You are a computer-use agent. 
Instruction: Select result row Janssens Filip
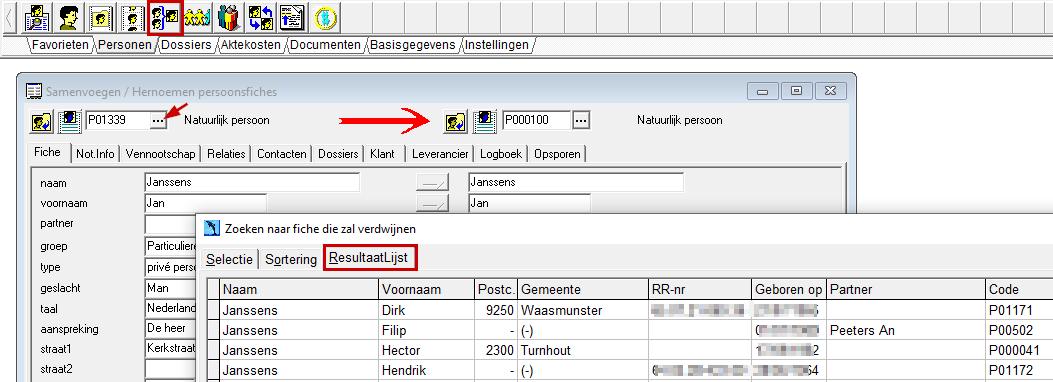(629, 330)
